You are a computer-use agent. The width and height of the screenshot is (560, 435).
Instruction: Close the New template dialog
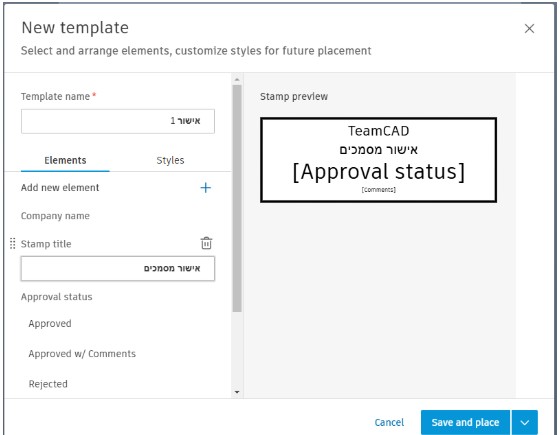pos(529,29)
